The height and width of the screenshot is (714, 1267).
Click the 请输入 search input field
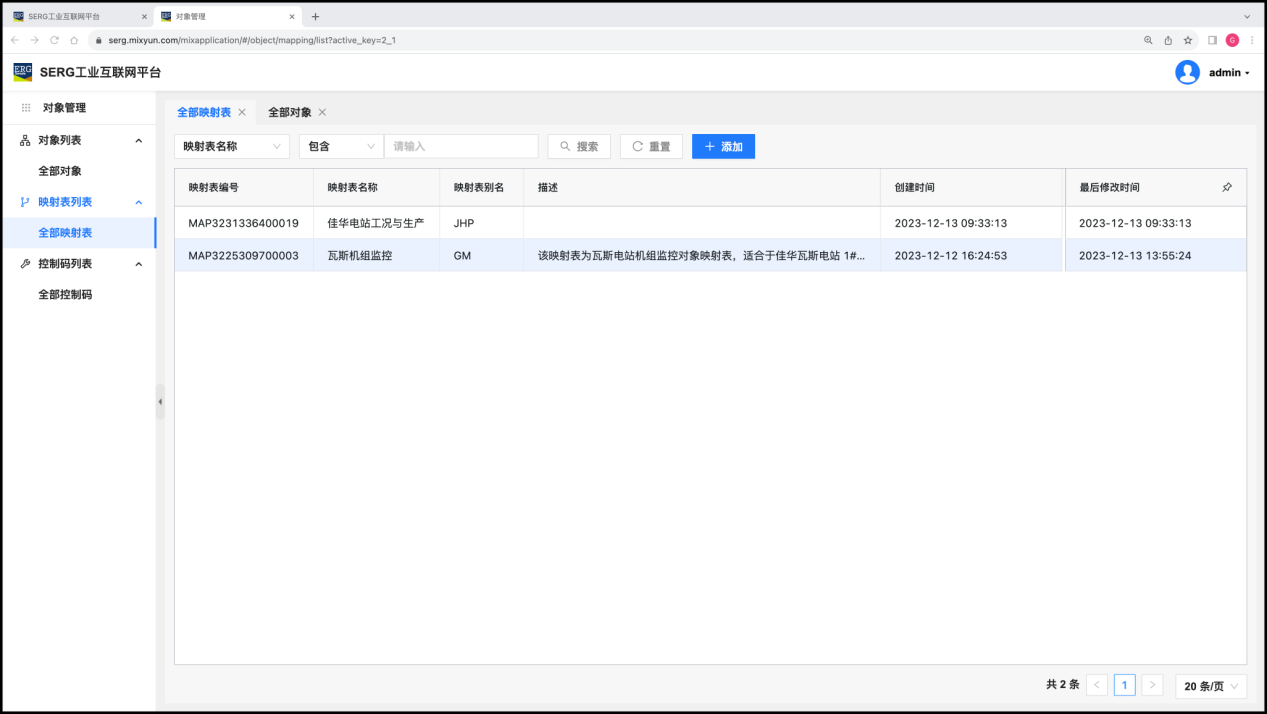pyautogui.click(x=461, y=146)
